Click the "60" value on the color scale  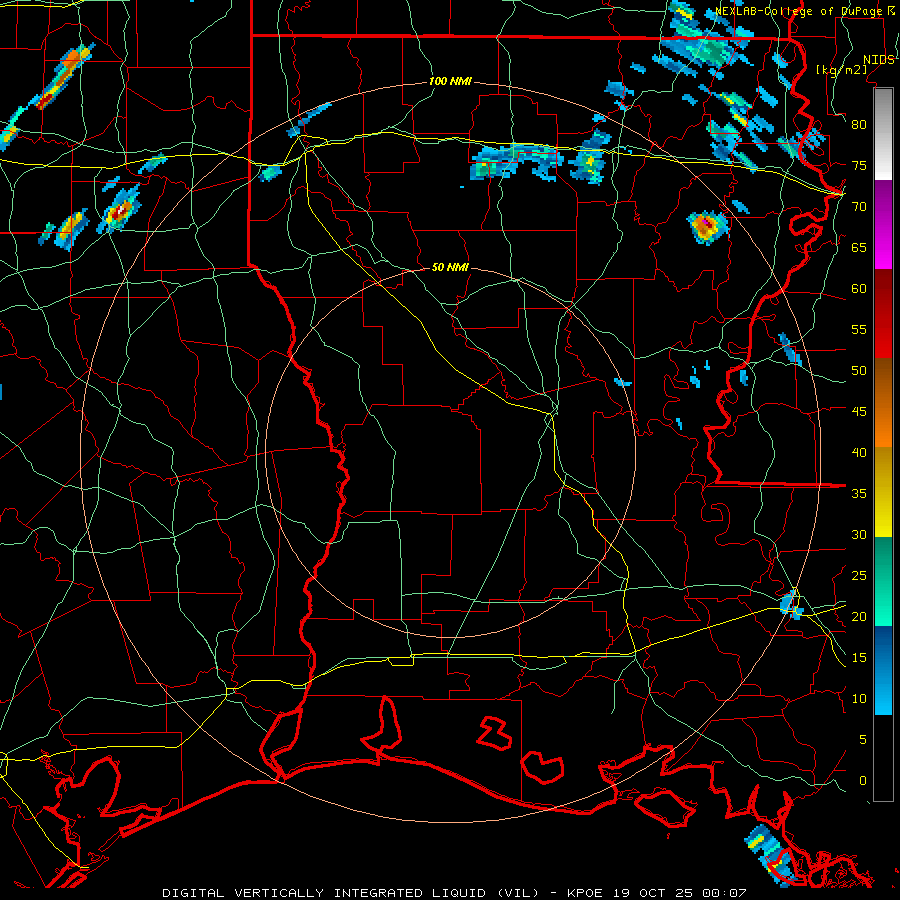point(859,289)
